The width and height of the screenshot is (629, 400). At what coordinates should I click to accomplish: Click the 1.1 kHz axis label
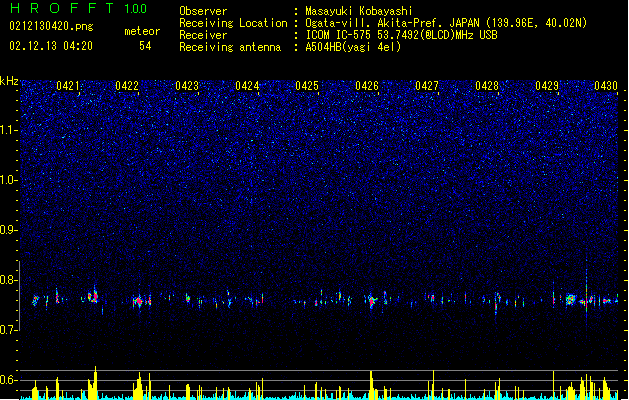8,130
